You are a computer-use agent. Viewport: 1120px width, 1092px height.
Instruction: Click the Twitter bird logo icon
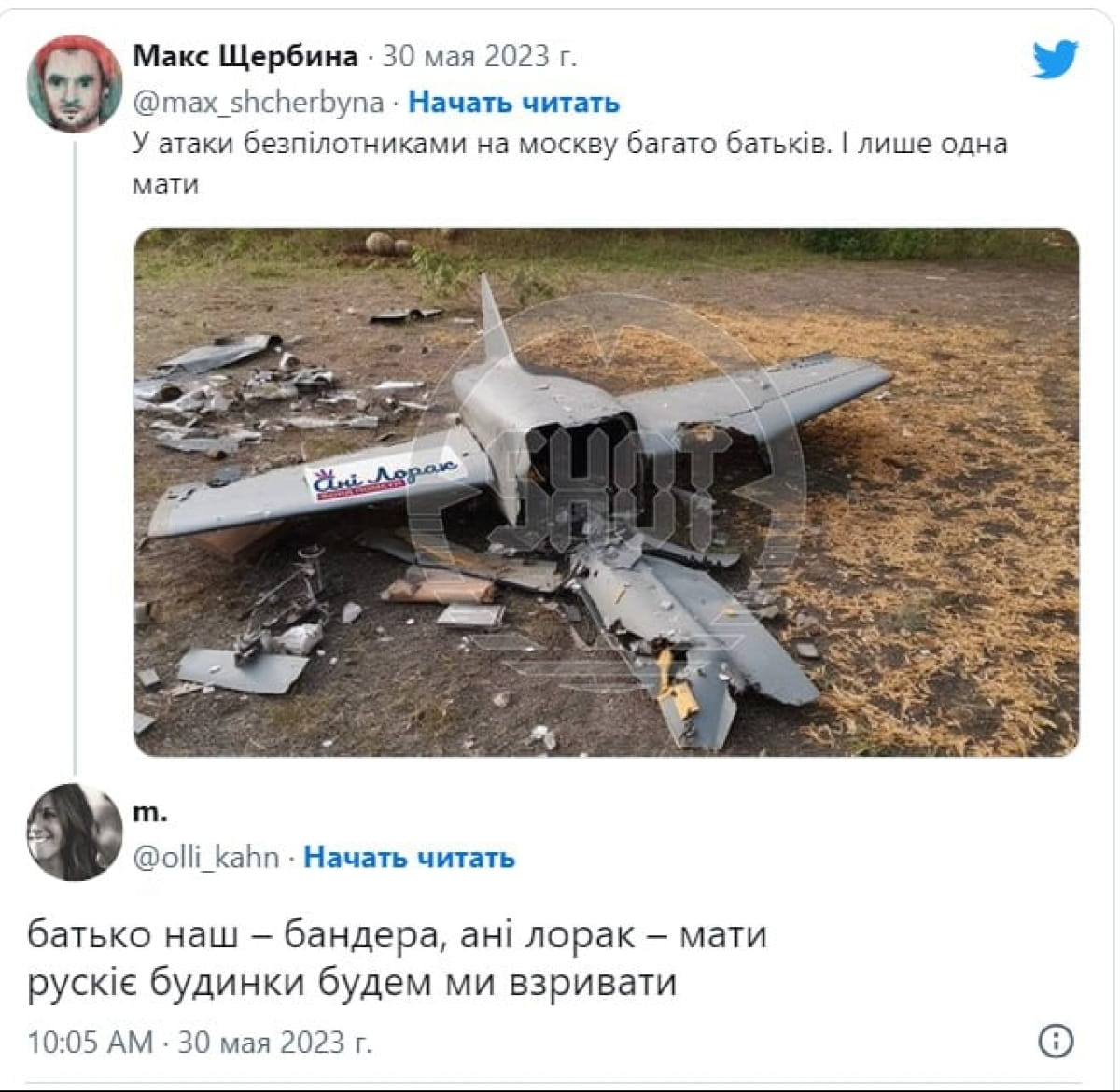[1056, 59]
